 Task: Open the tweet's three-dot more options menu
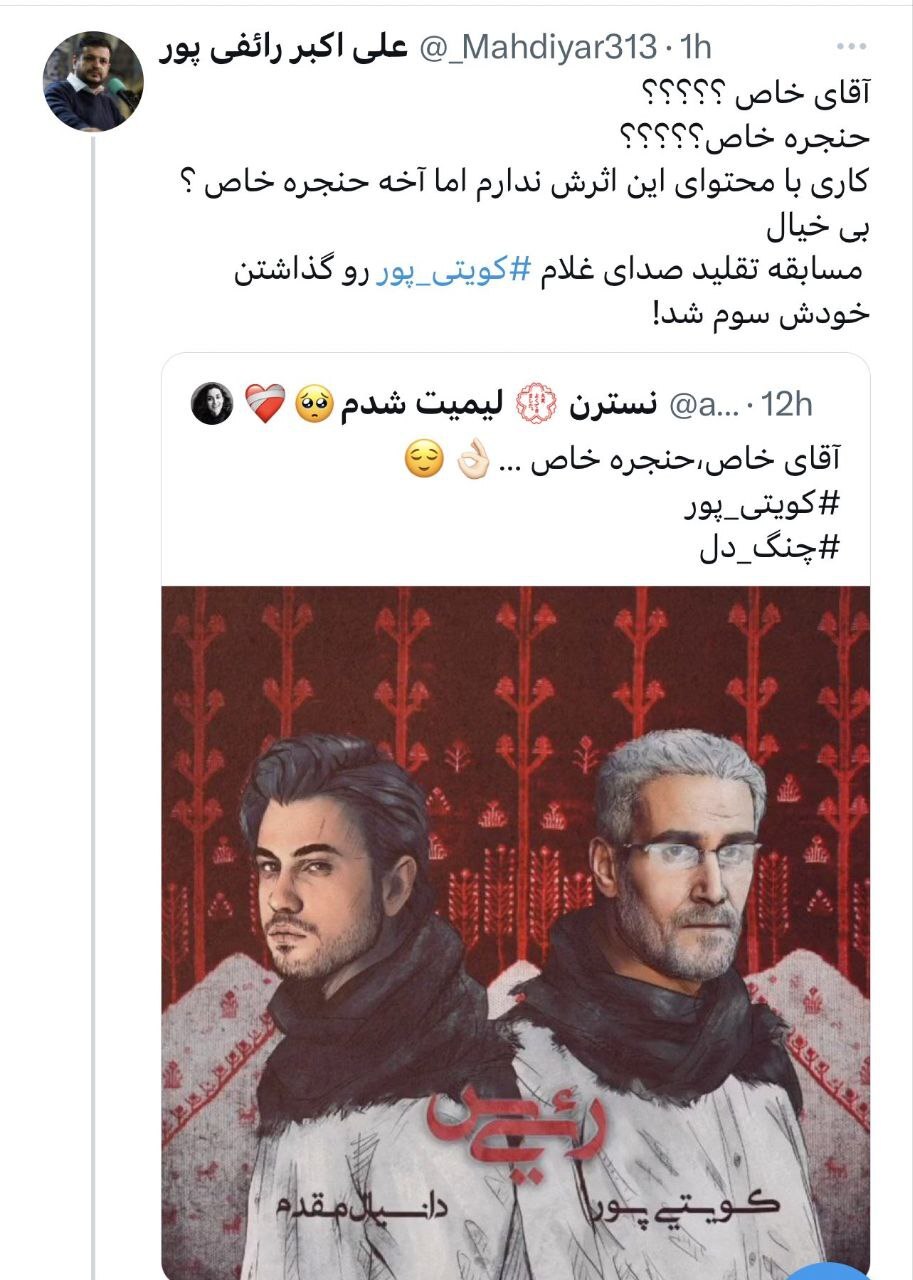click(x=854, y=48)
